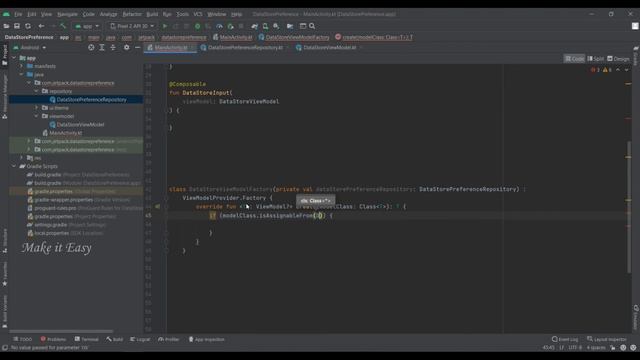640x360 pixels.
Task: Click the Open file toolbar icon
Action: (x=6, y=26)
